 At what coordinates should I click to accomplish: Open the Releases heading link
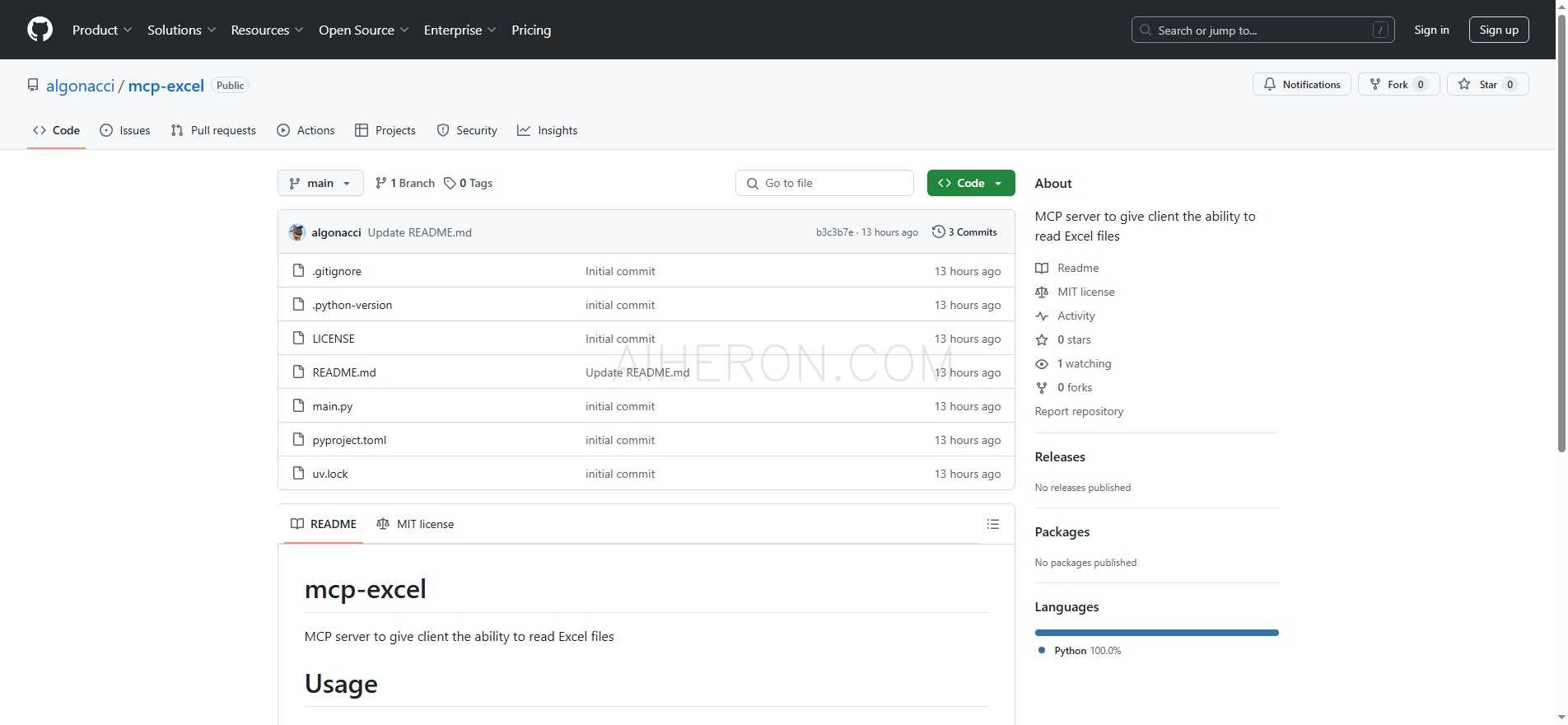coord(1060,456)
